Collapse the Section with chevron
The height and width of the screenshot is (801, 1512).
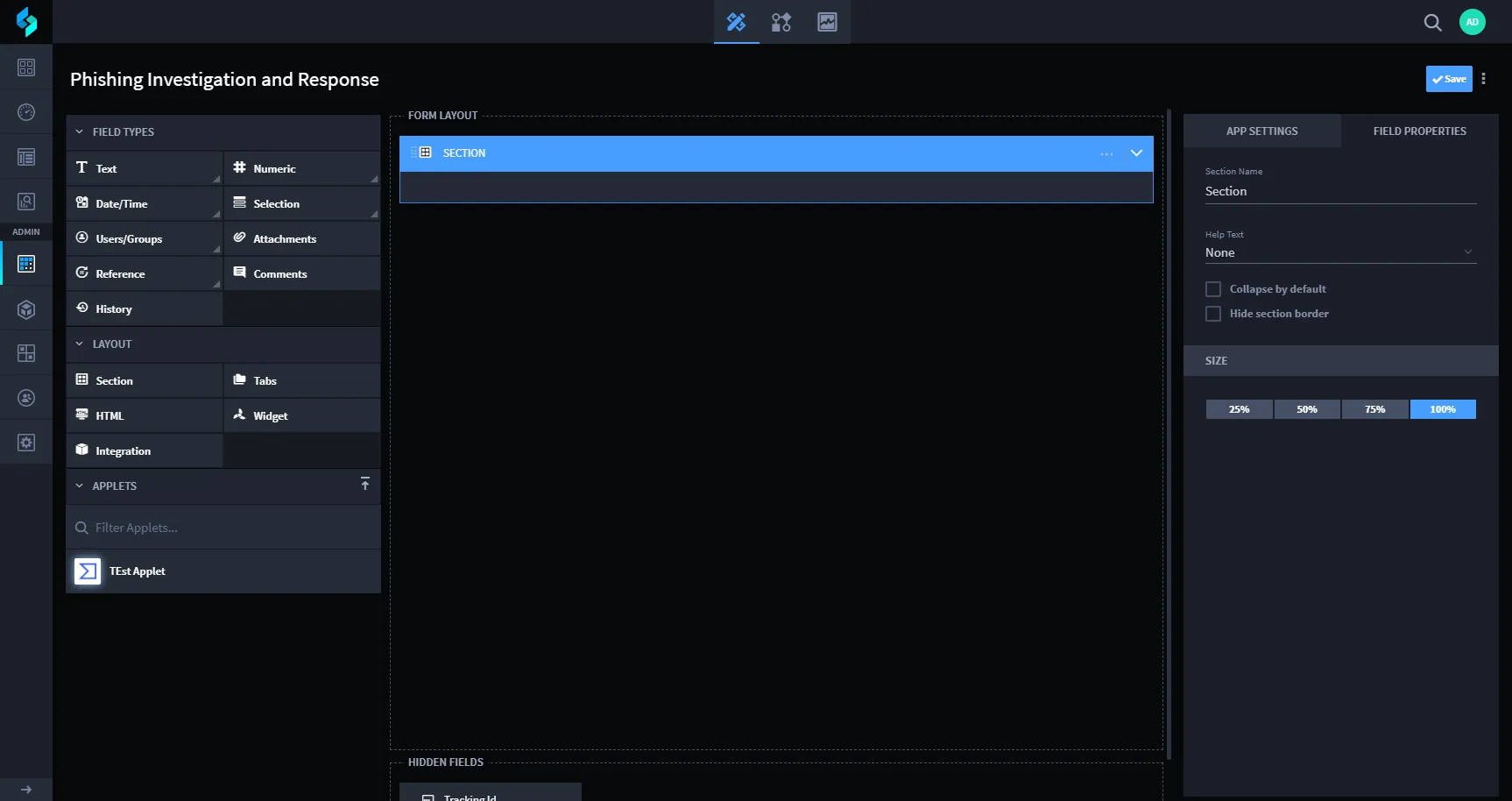[1136, 153]
